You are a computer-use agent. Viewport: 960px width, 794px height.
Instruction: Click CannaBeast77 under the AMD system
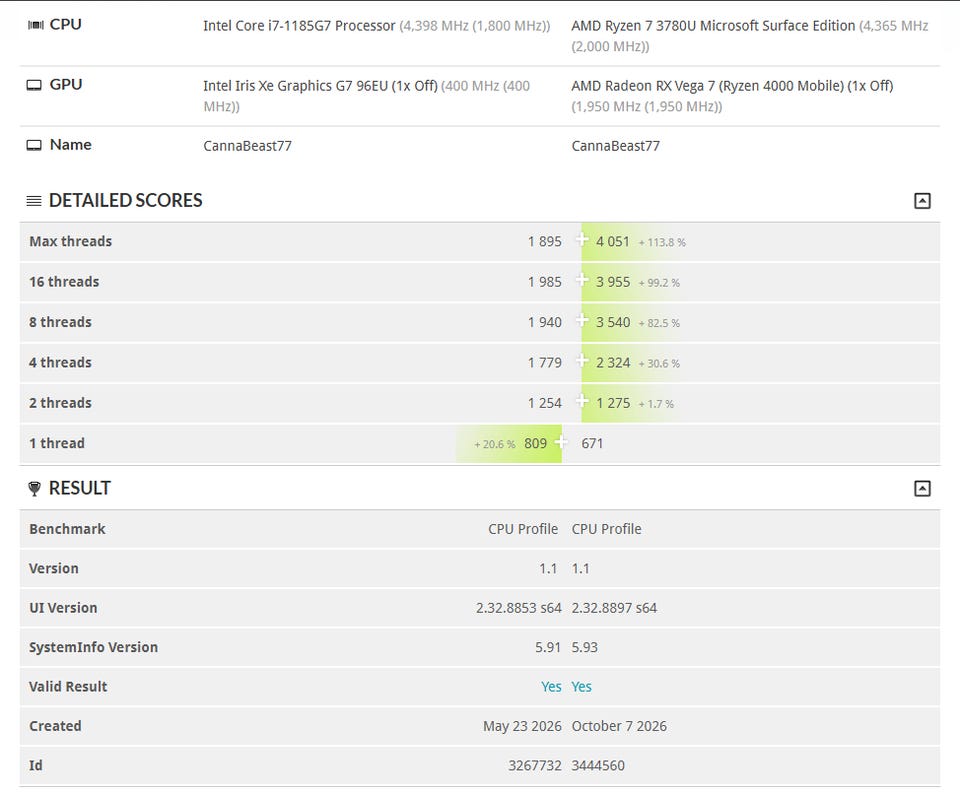pyautogui.click(x=616, y=146)
